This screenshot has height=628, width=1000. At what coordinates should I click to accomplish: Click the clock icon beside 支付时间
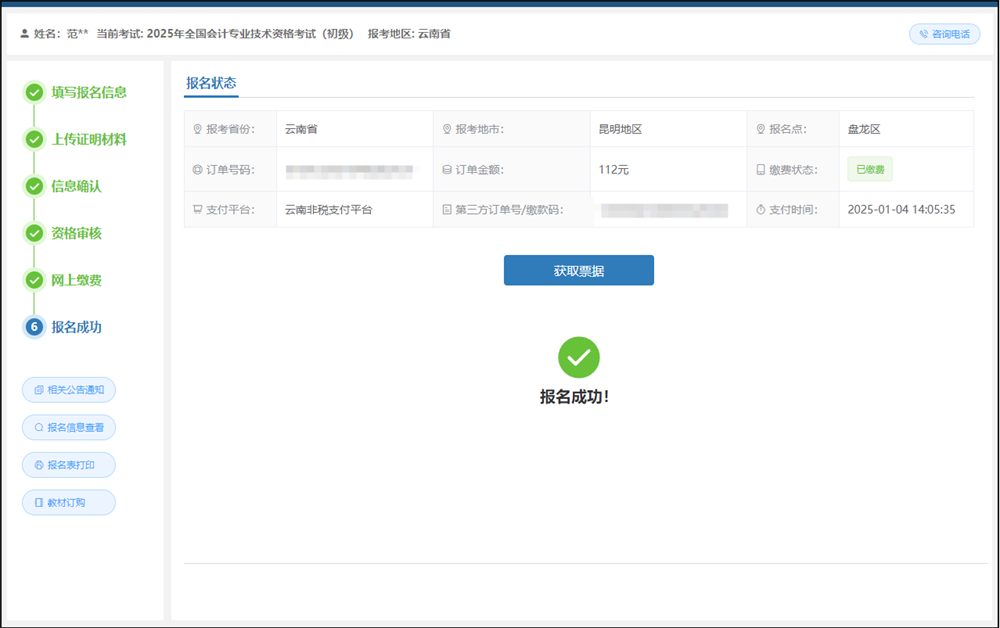(x=760, y=210)
